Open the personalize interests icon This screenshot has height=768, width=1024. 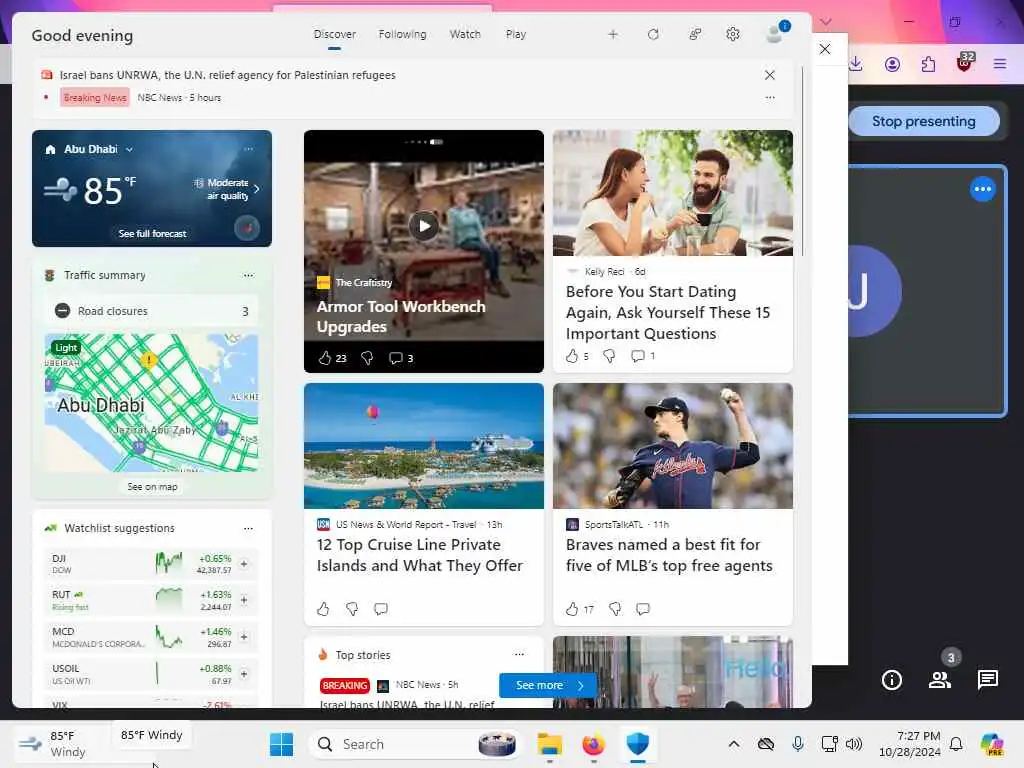[695, 34]
